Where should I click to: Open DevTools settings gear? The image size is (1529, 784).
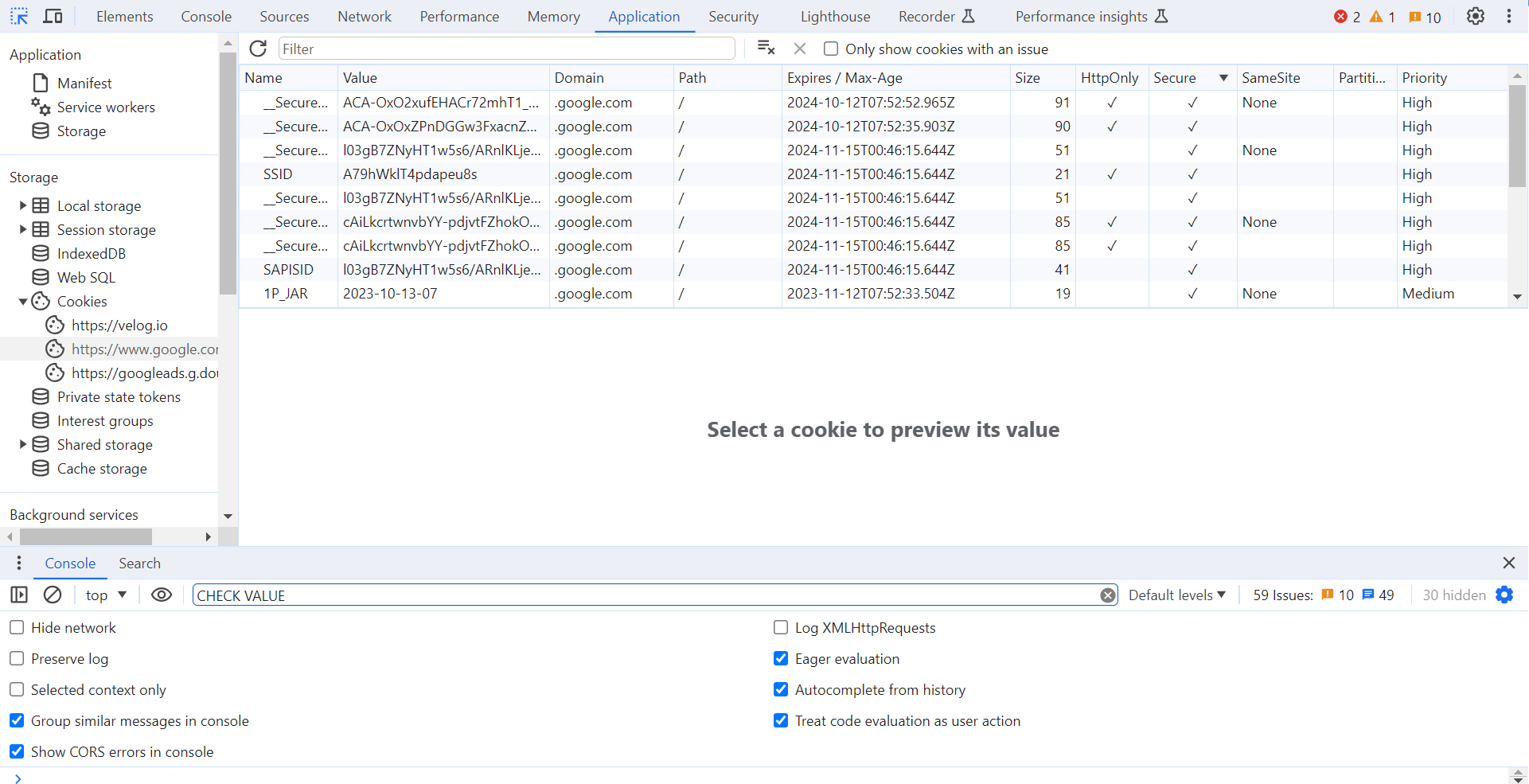1476,16
